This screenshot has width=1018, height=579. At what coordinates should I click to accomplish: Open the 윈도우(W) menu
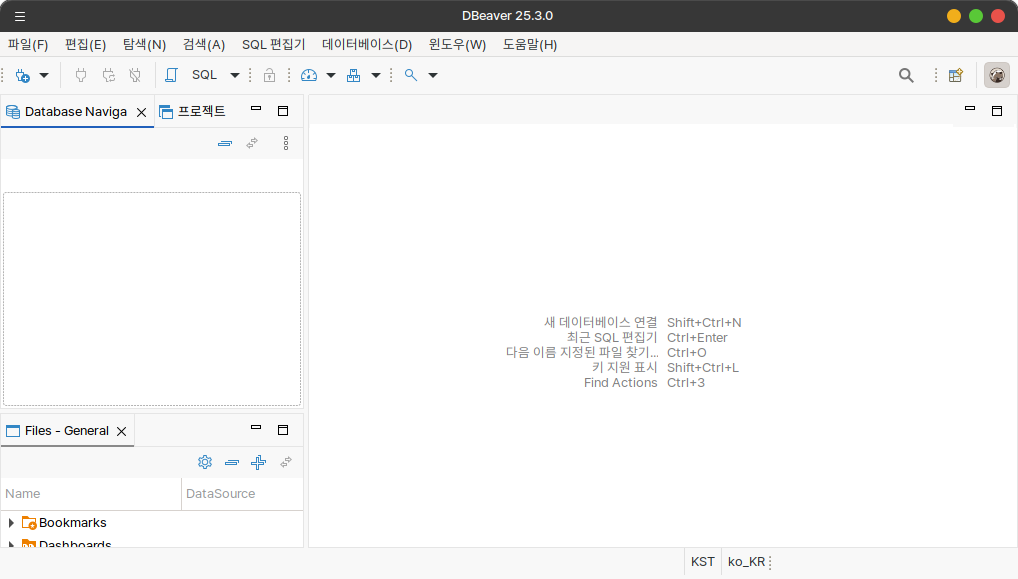tap(457, 45)
